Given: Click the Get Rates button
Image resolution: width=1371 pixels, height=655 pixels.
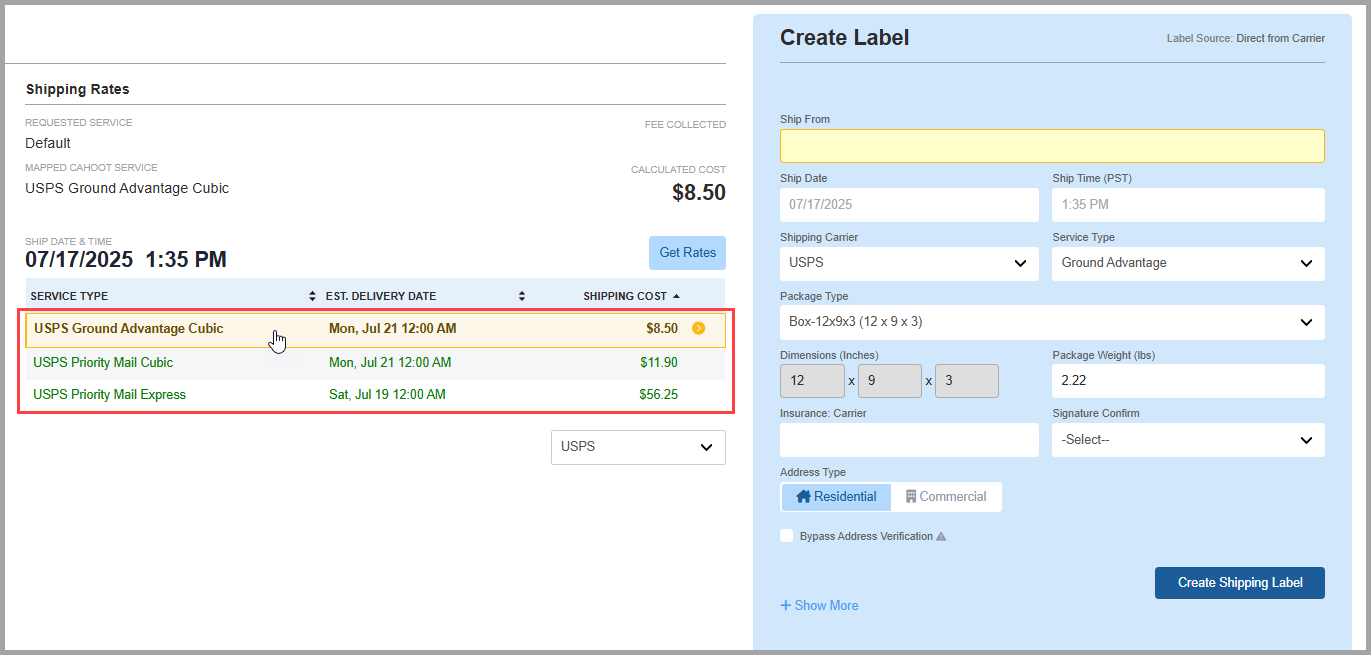Looking at the screenshot, I should coord(688,253).
